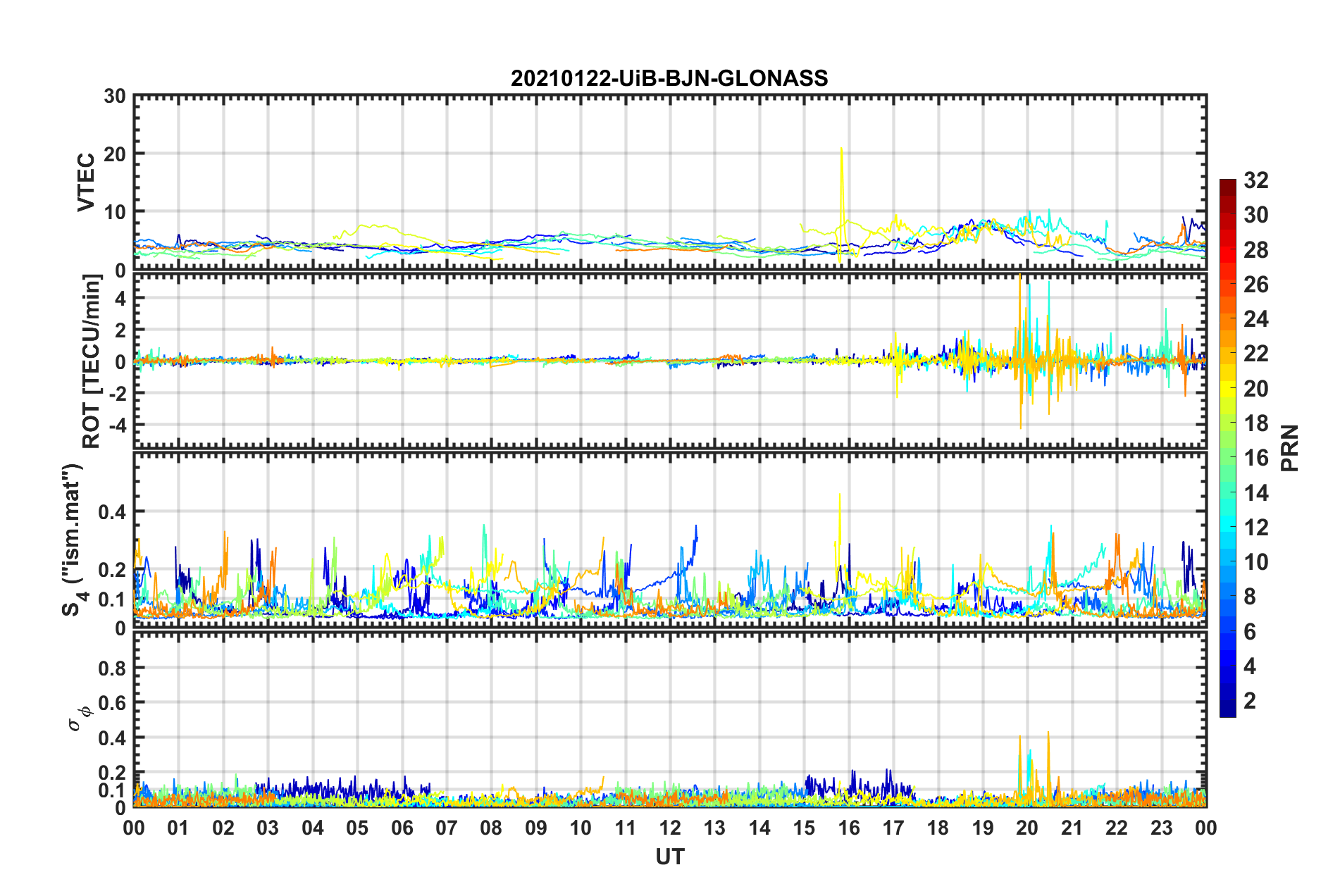
Task: Click the 23 hour tick on UT axis
Action: pos(1162,828)
